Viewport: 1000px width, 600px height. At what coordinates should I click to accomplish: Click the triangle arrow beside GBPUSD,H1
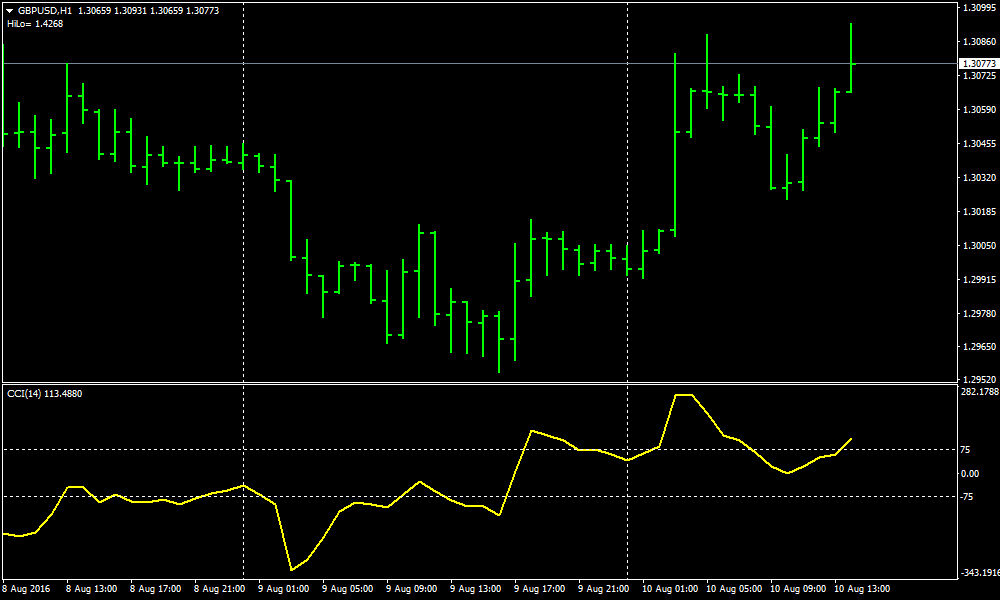click(10, 10)
